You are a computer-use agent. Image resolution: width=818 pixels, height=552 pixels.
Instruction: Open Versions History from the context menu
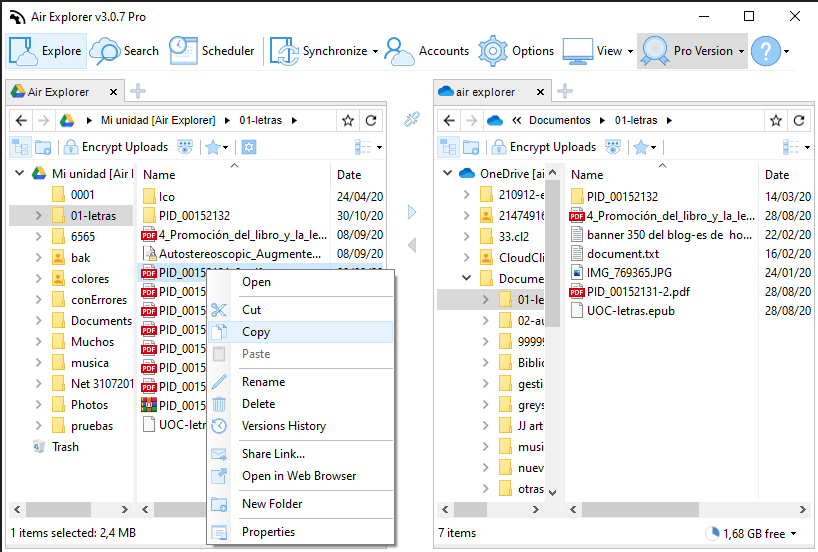click(300, 426)
